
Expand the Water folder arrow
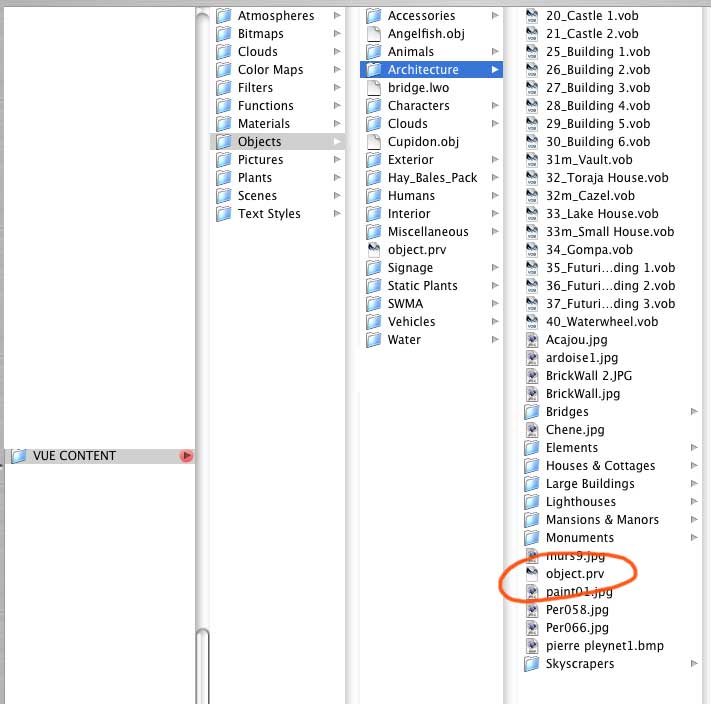495,340
